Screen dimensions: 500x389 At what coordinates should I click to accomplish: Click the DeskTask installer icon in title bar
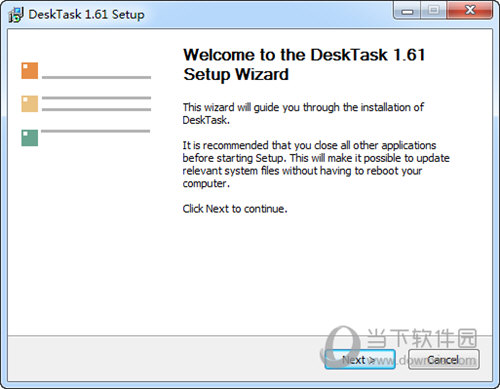tap(16, 15)
